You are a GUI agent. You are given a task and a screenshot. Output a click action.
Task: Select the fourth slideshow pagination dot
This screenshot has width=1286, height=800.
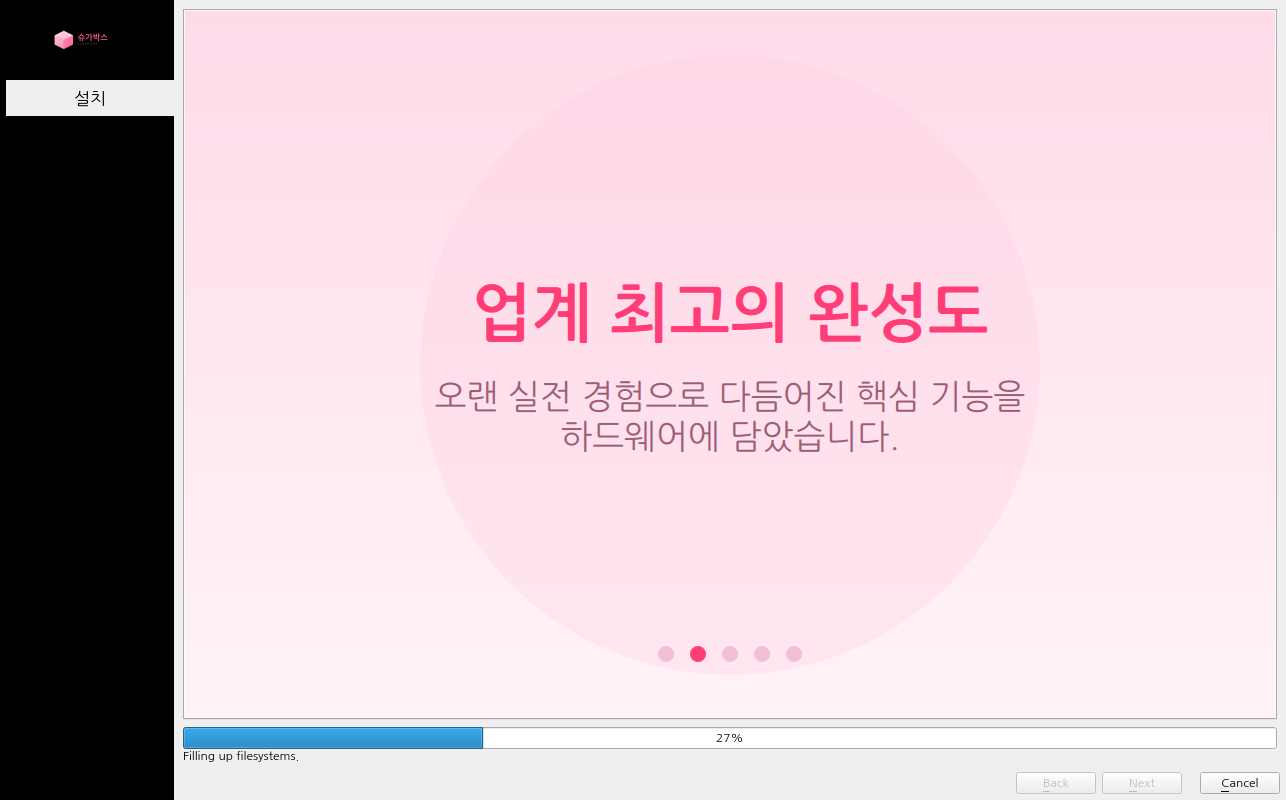click(x=762, y=654)
